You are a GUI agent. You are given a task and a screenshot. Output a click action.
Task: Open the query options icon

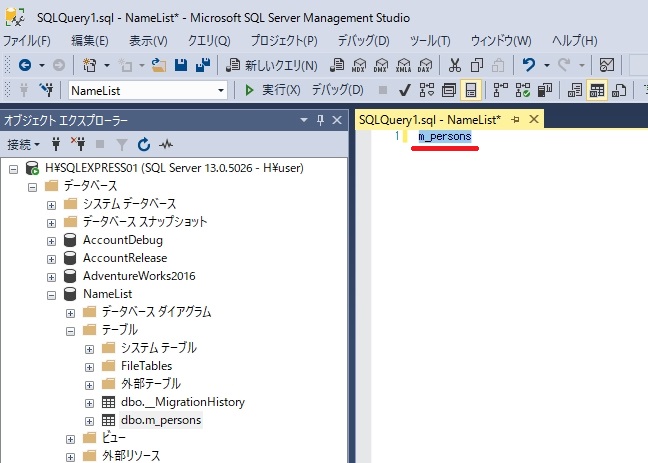(x=449, y=90)
